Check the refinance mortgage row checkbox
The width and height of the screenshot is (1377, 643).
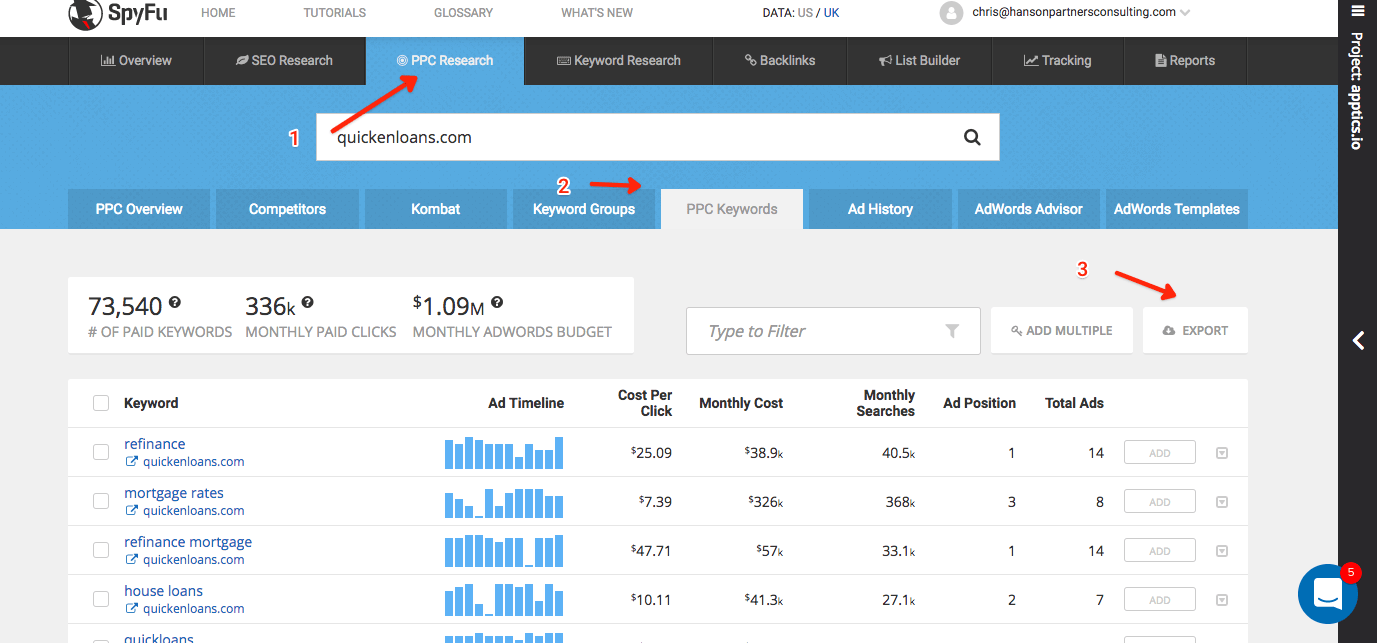click(x=101, y=550)
